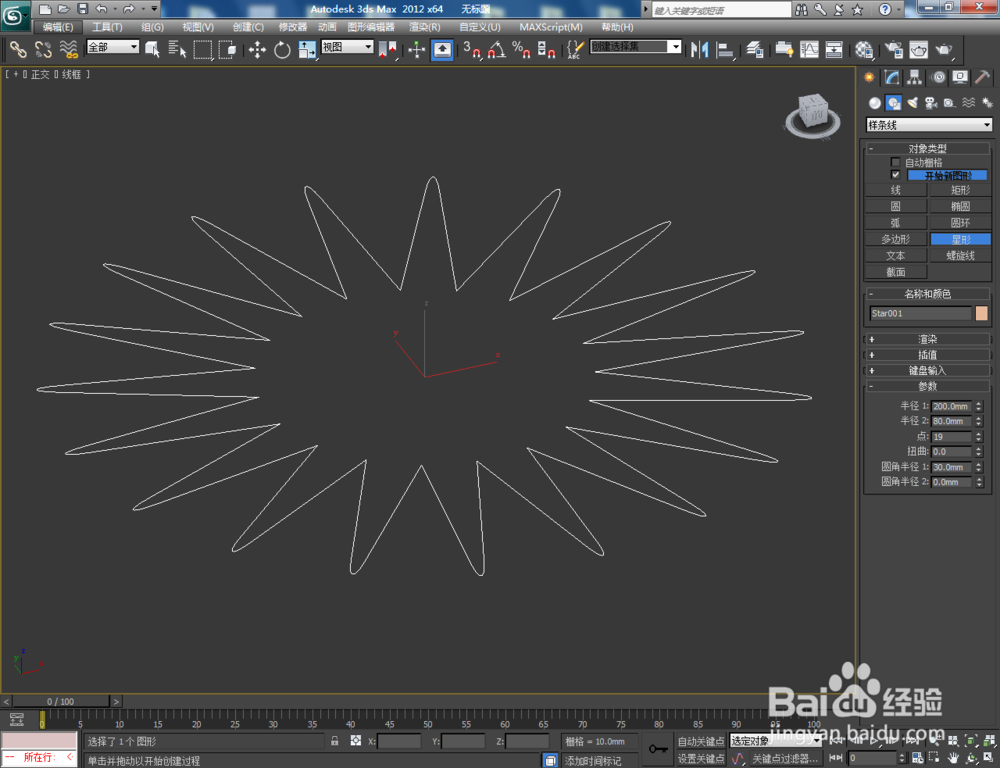Click the 矩形 shape button
Viewport: 1000px width, 768px height.
(x=960, y=190)
